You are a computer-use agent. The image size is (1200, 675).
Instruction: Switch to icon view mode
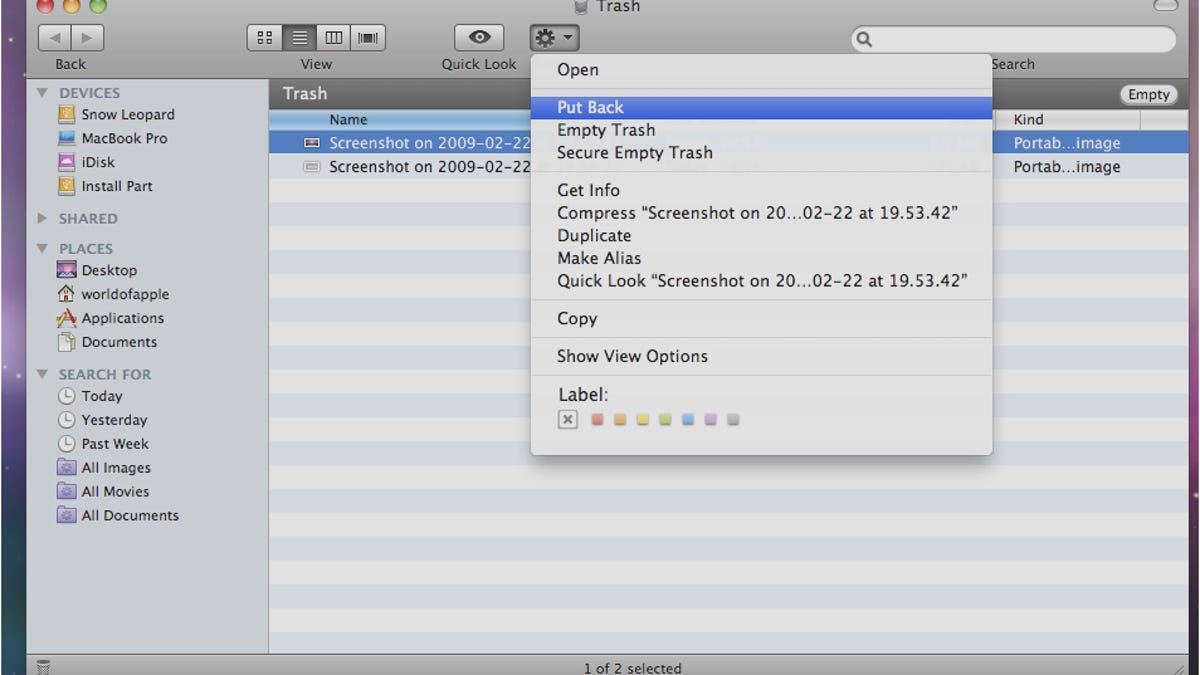tap(265, 38)
